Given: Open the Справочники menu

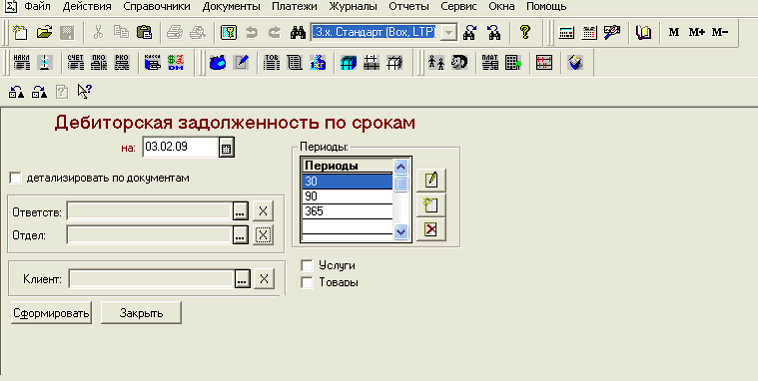Looking at the screenshot, I should [157, 7].
